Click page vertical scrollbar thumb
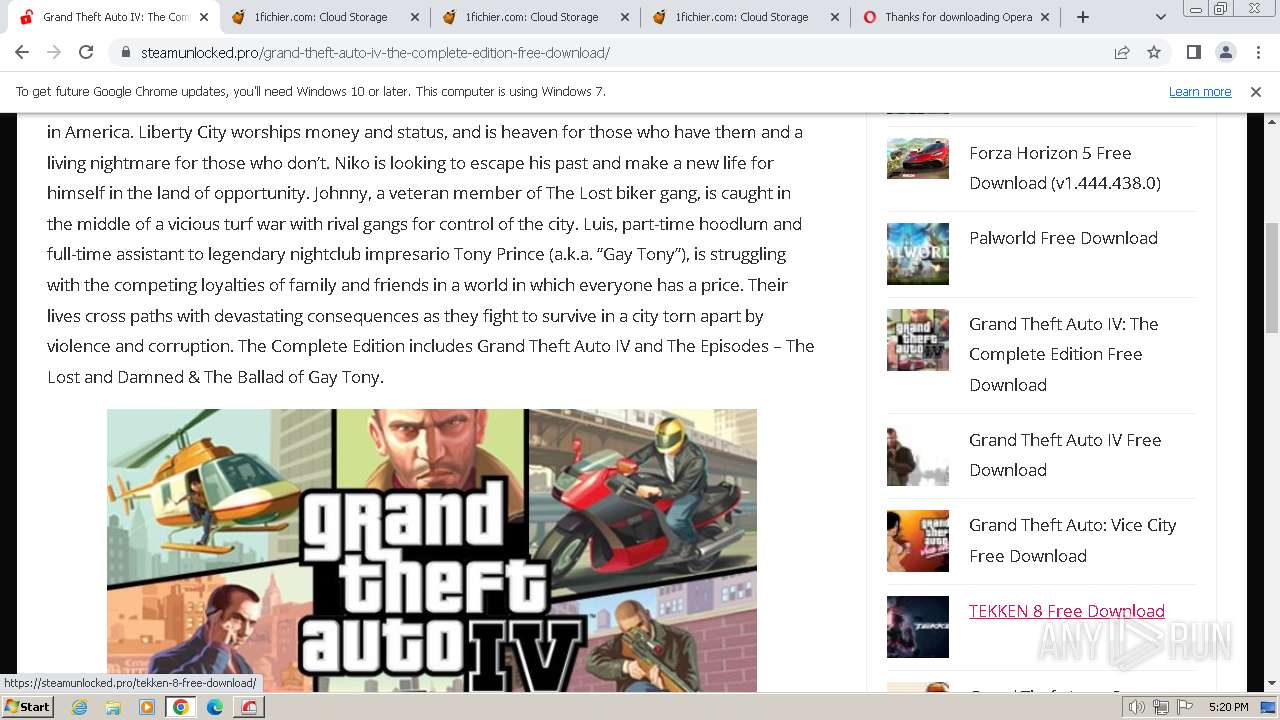Screen dimensions: 1280x720 click(x=1271, y=278)
